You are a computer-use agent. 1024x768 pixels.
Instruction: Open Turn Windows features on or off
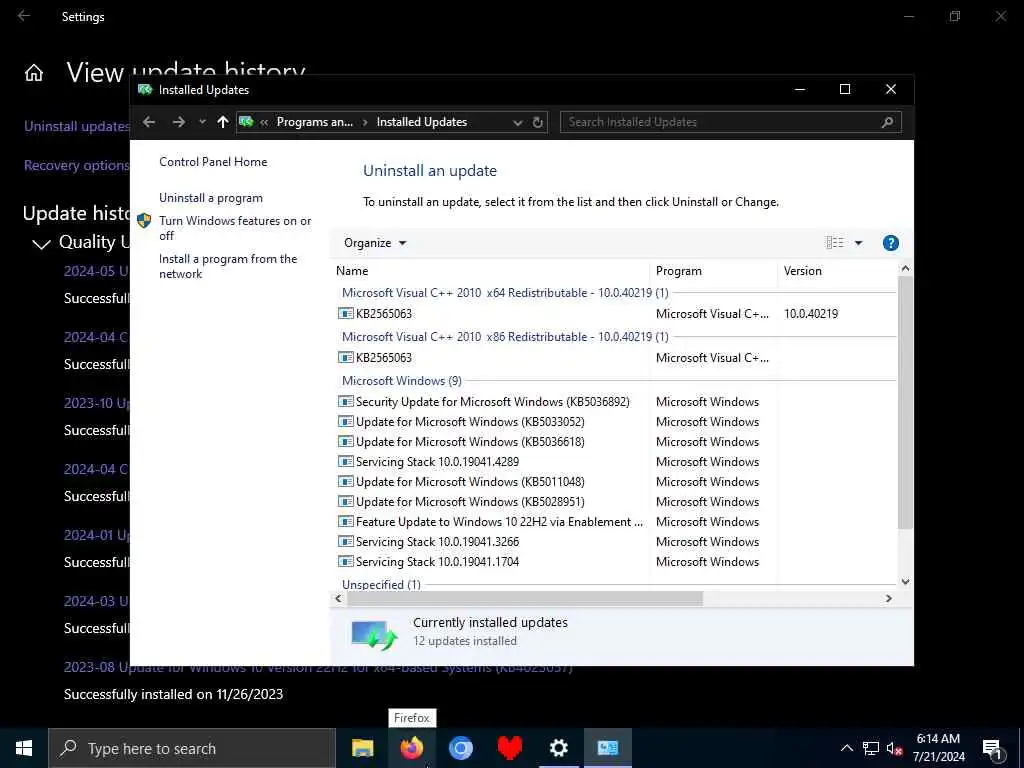point(235,228)
